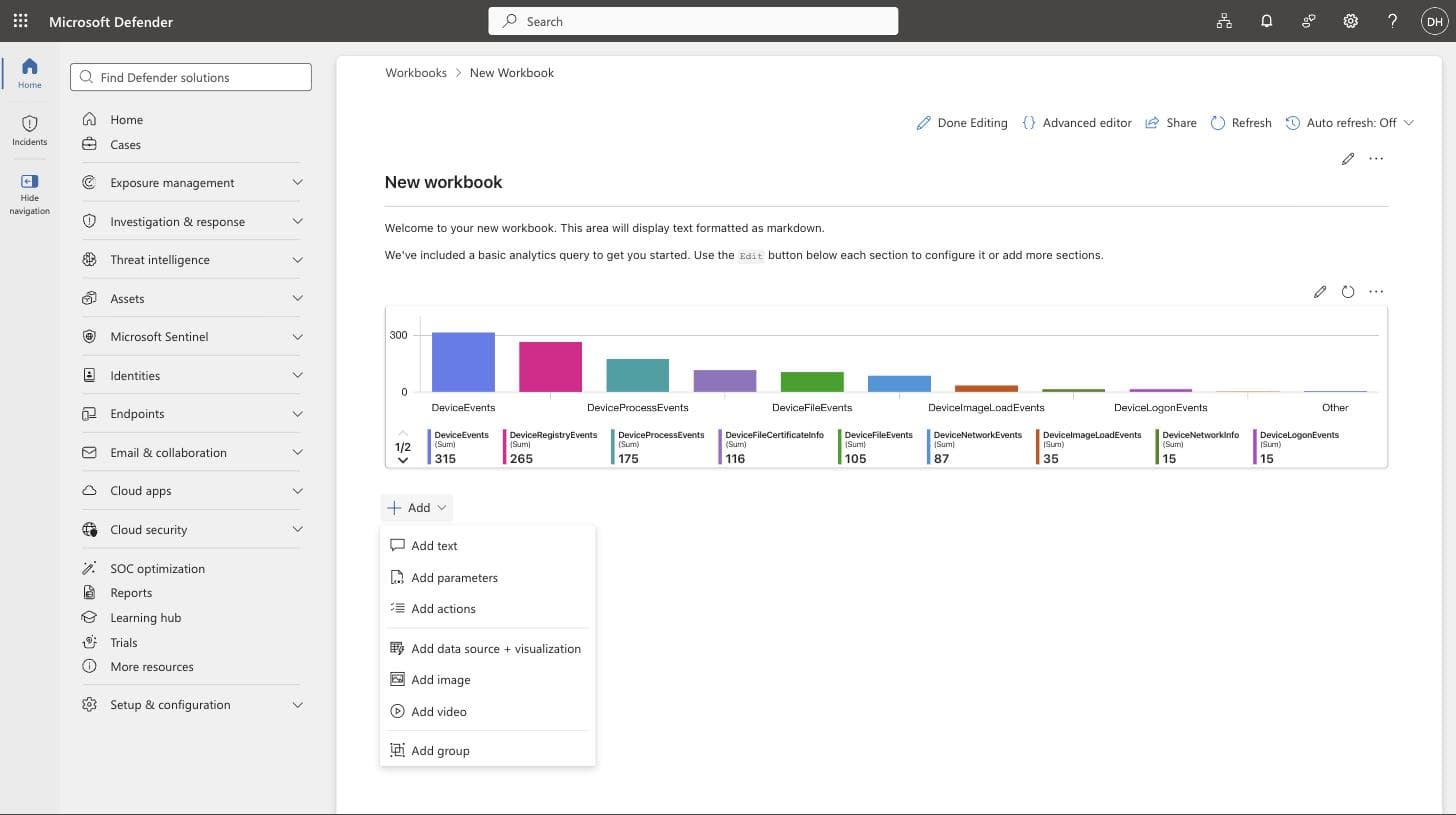Open the notifications bell icon

(x=1266, y=21)
